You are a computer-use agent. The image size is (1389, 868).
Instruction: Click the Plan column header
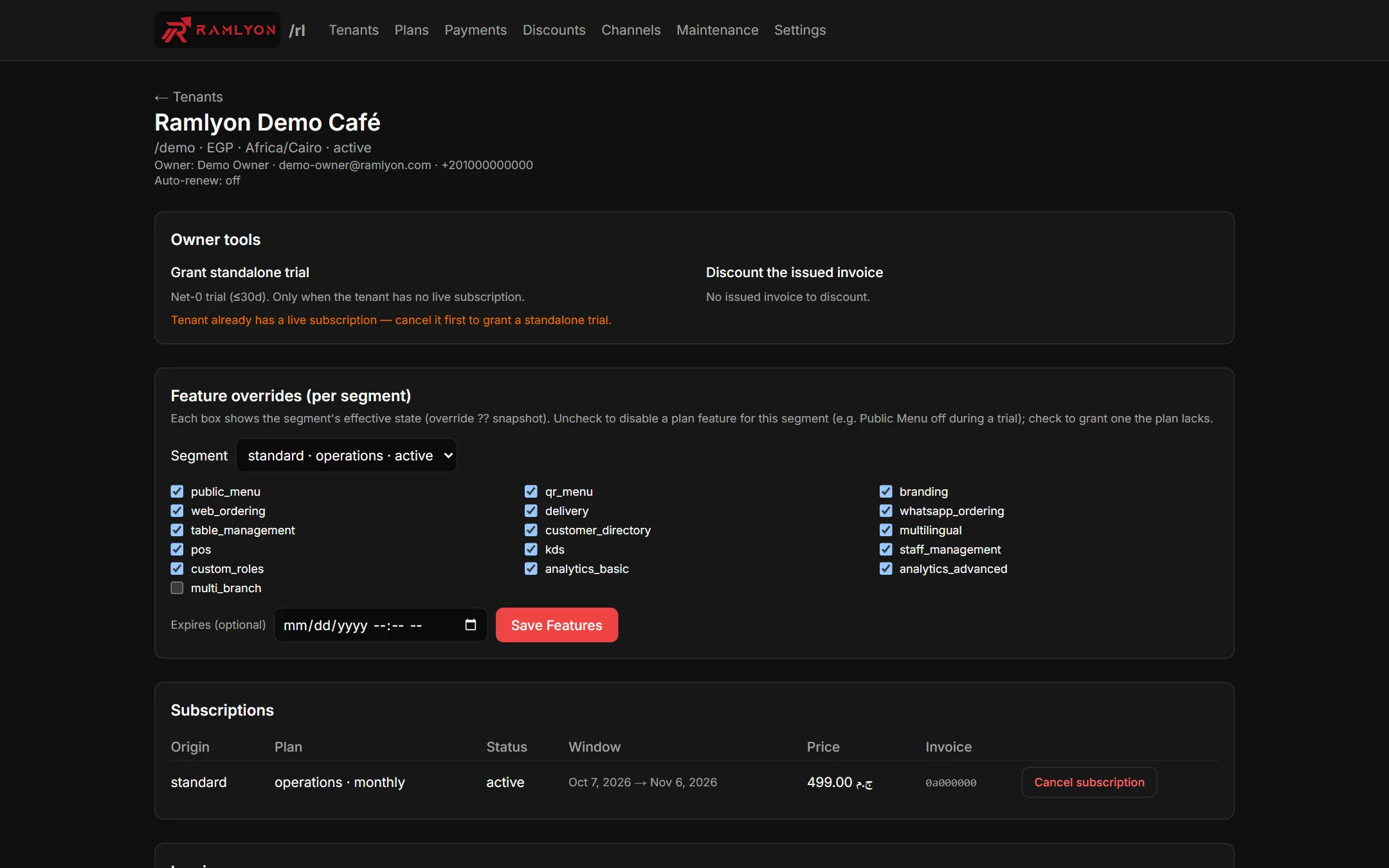tap(288, 747)
